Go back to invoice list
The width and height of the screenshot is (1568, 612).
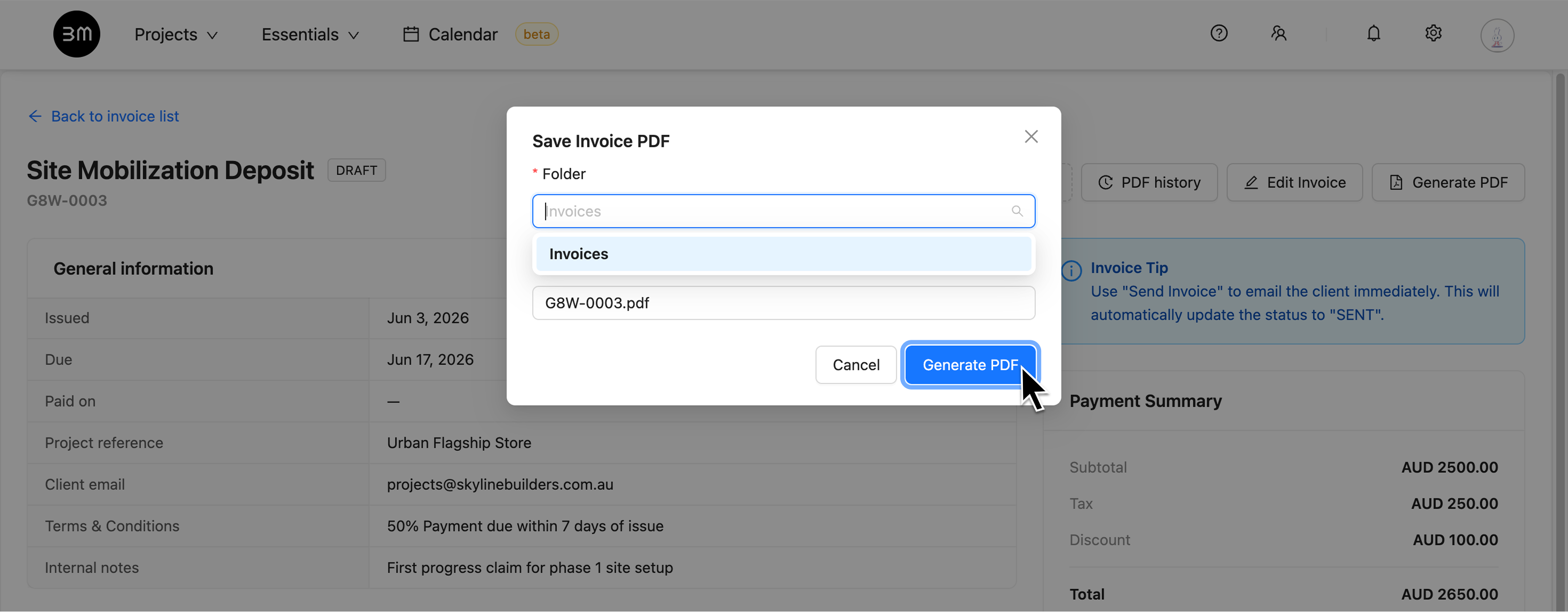point(103,116)
